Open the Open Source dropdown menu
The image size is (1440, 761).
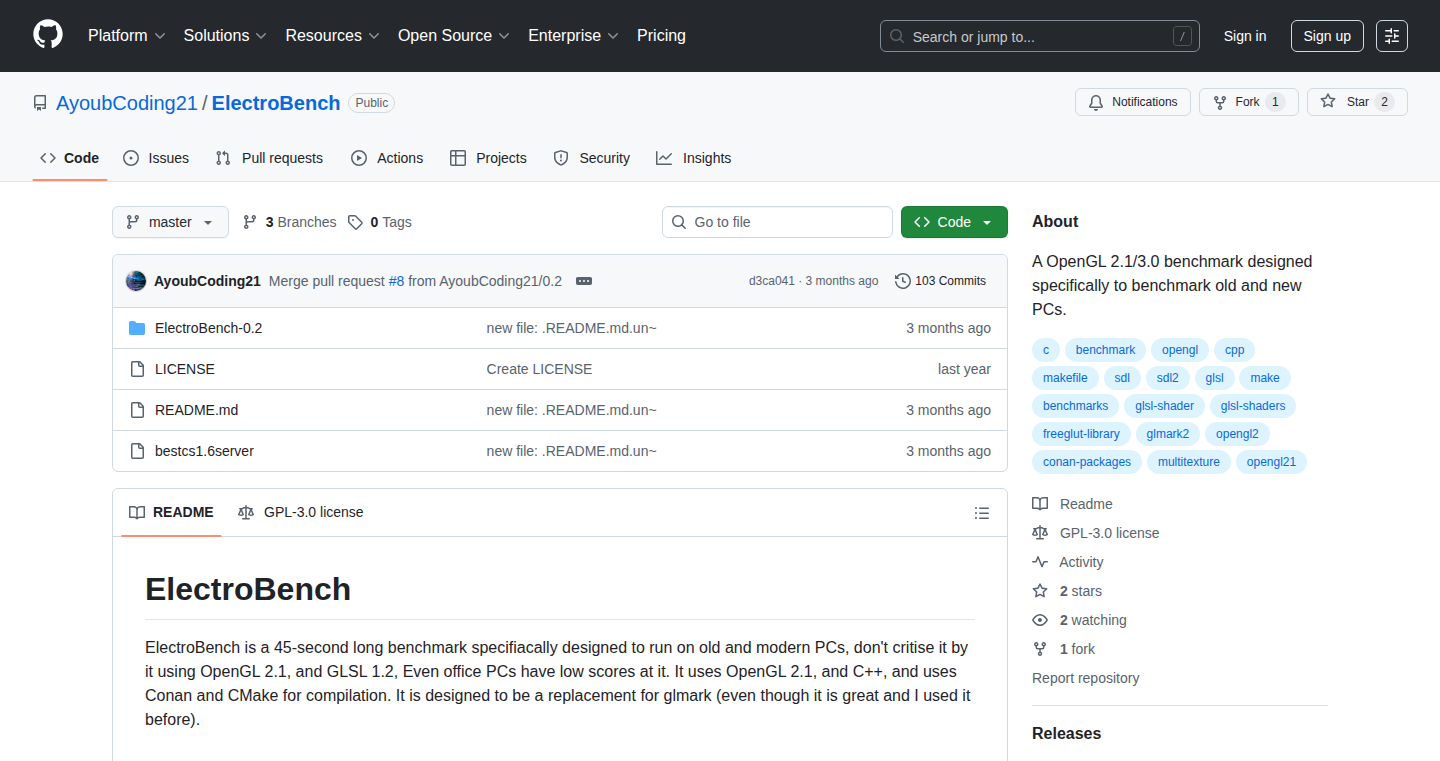coord(454,36)
